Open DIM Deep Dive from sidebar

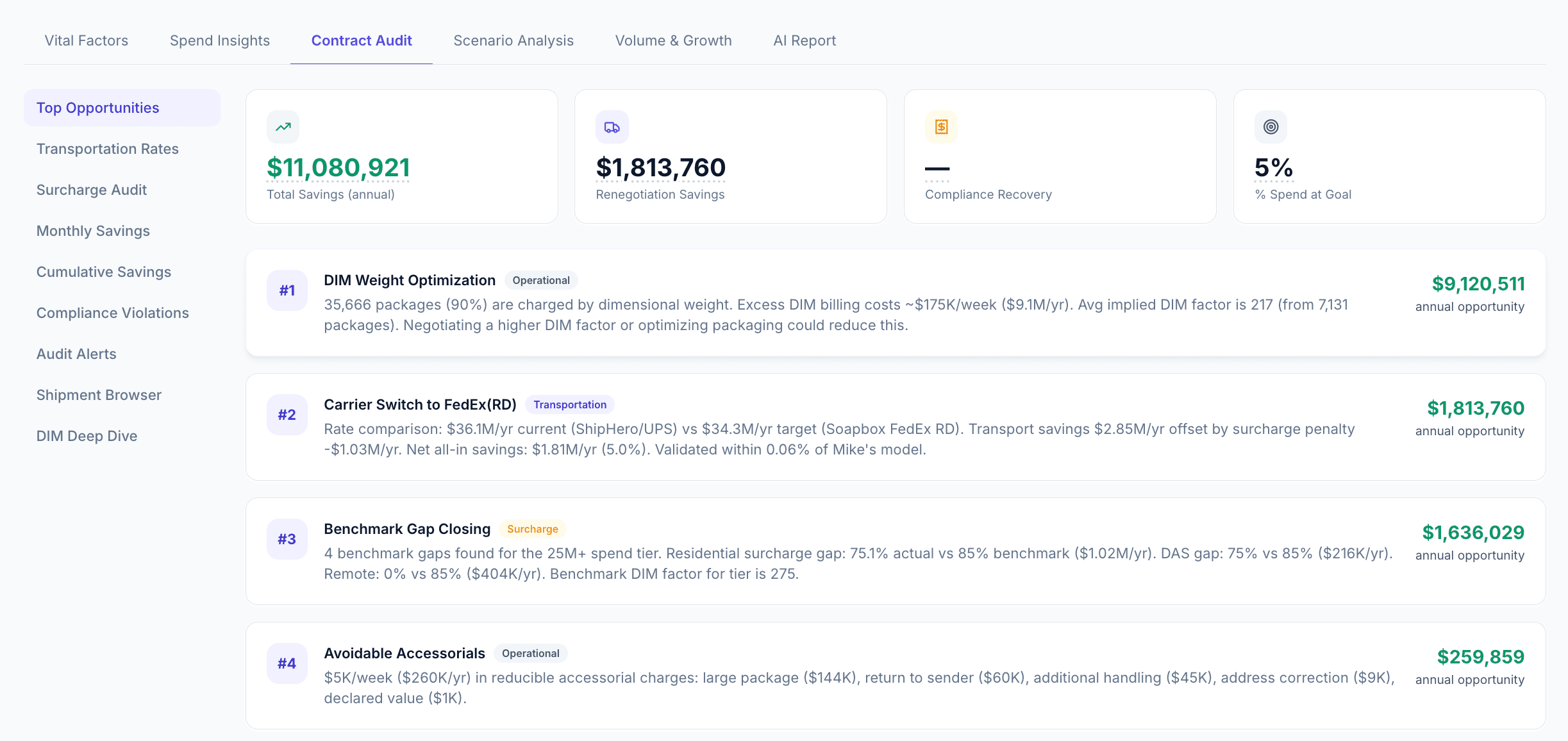(87, 436)
